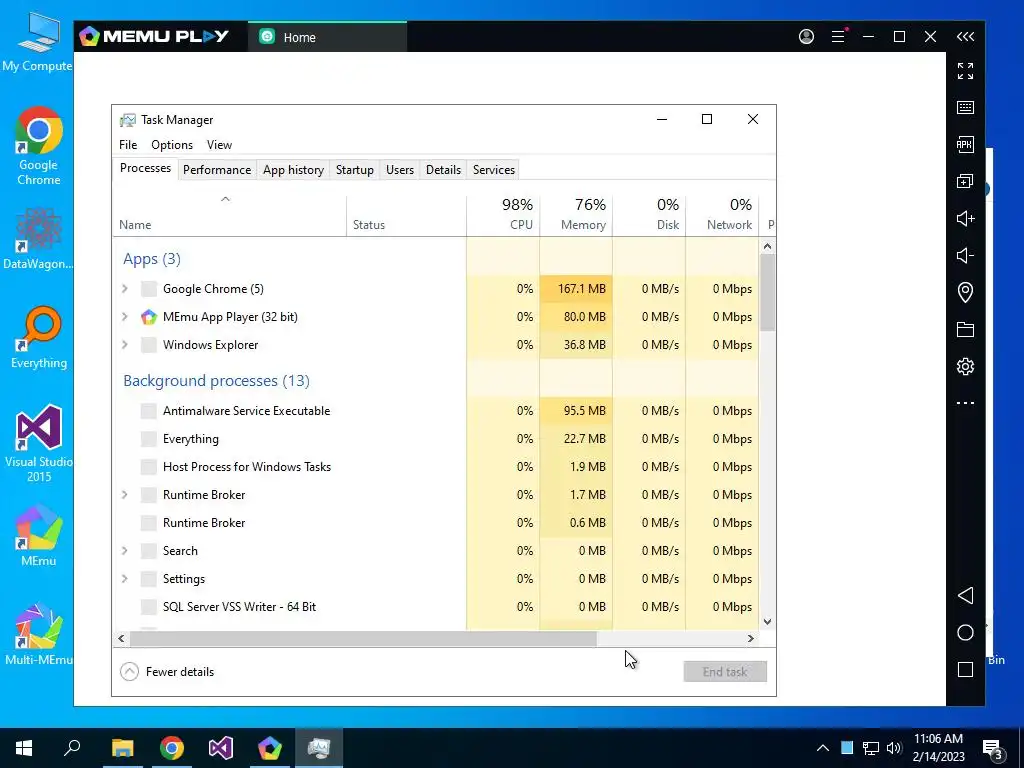Open DataWagon desktop shortcut
Screen dimensions: 1024x768
click(39, 239)
